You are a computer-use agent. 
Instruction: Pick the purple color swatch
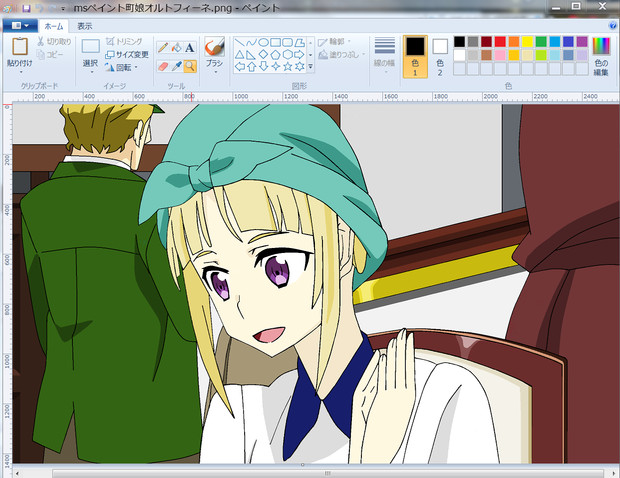coord(582,42)
